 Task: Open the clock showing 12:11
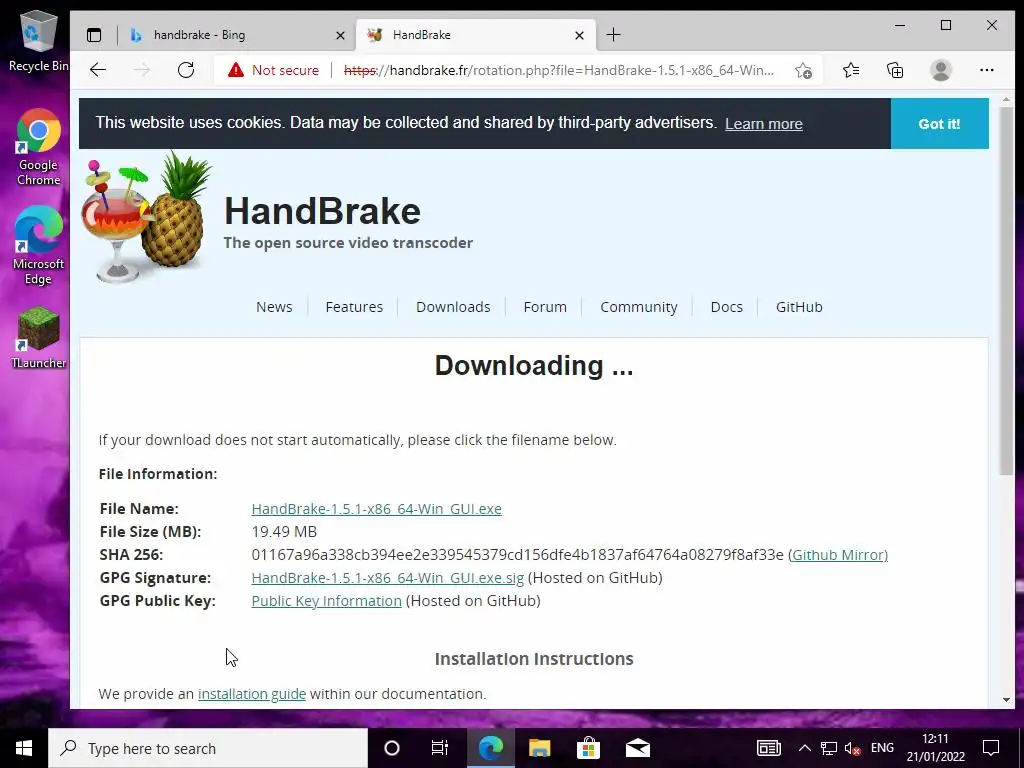tap(935, 748)
